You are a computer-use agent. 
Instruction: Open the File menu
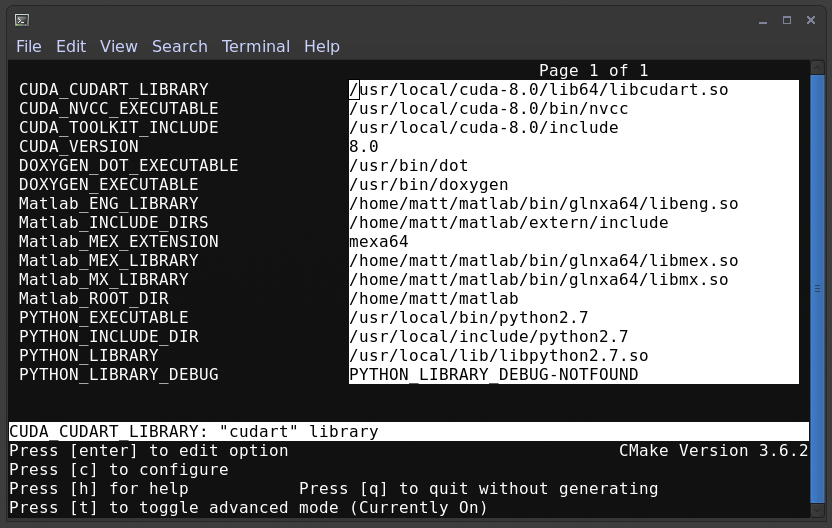(29, 47)
